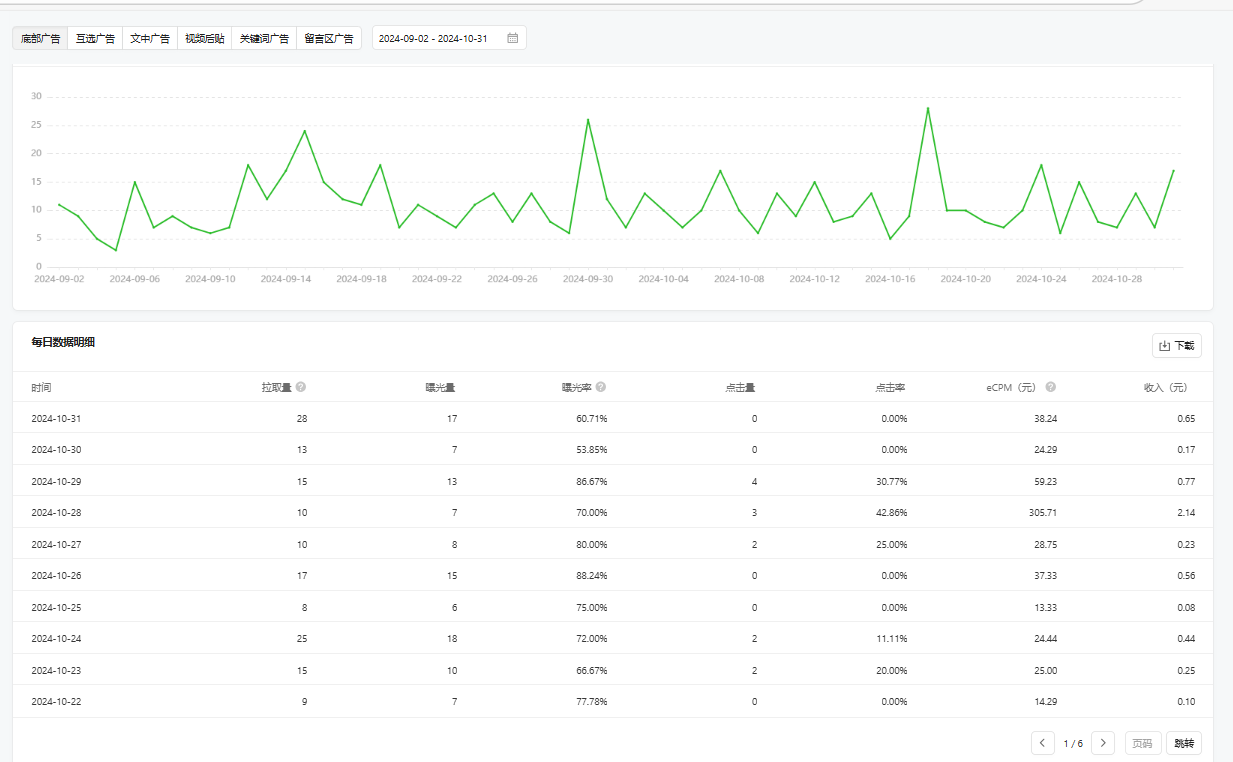Click the help icon next to eCPM（元）
The width and height of the screenshot is (1233, 762).
click(x=1051, y=387)
